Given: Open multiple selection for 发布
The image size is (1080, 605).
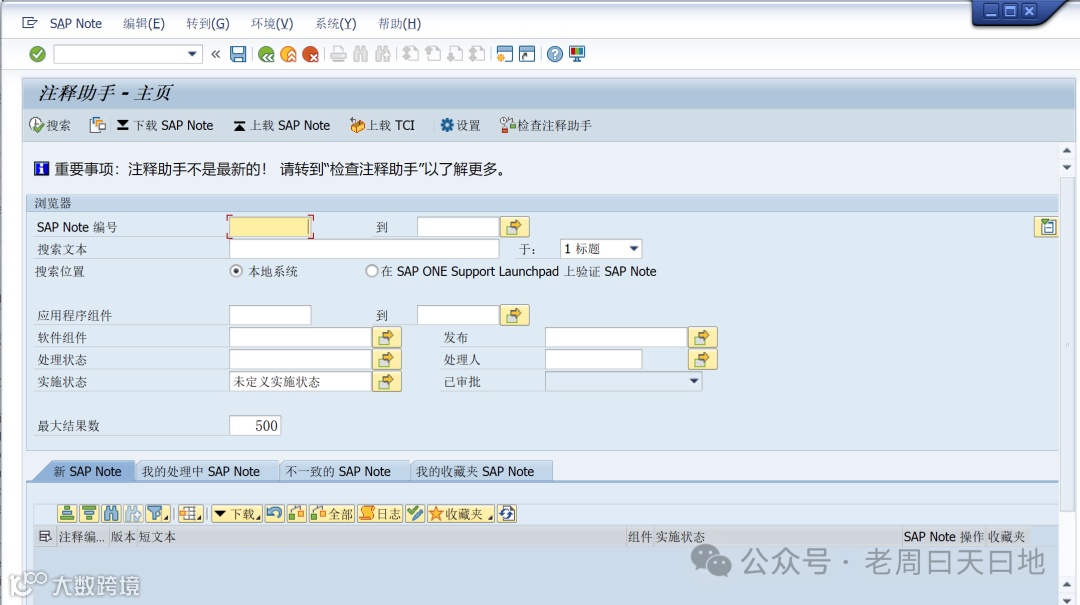Looking at the screenshot, I should coord(703,337).
